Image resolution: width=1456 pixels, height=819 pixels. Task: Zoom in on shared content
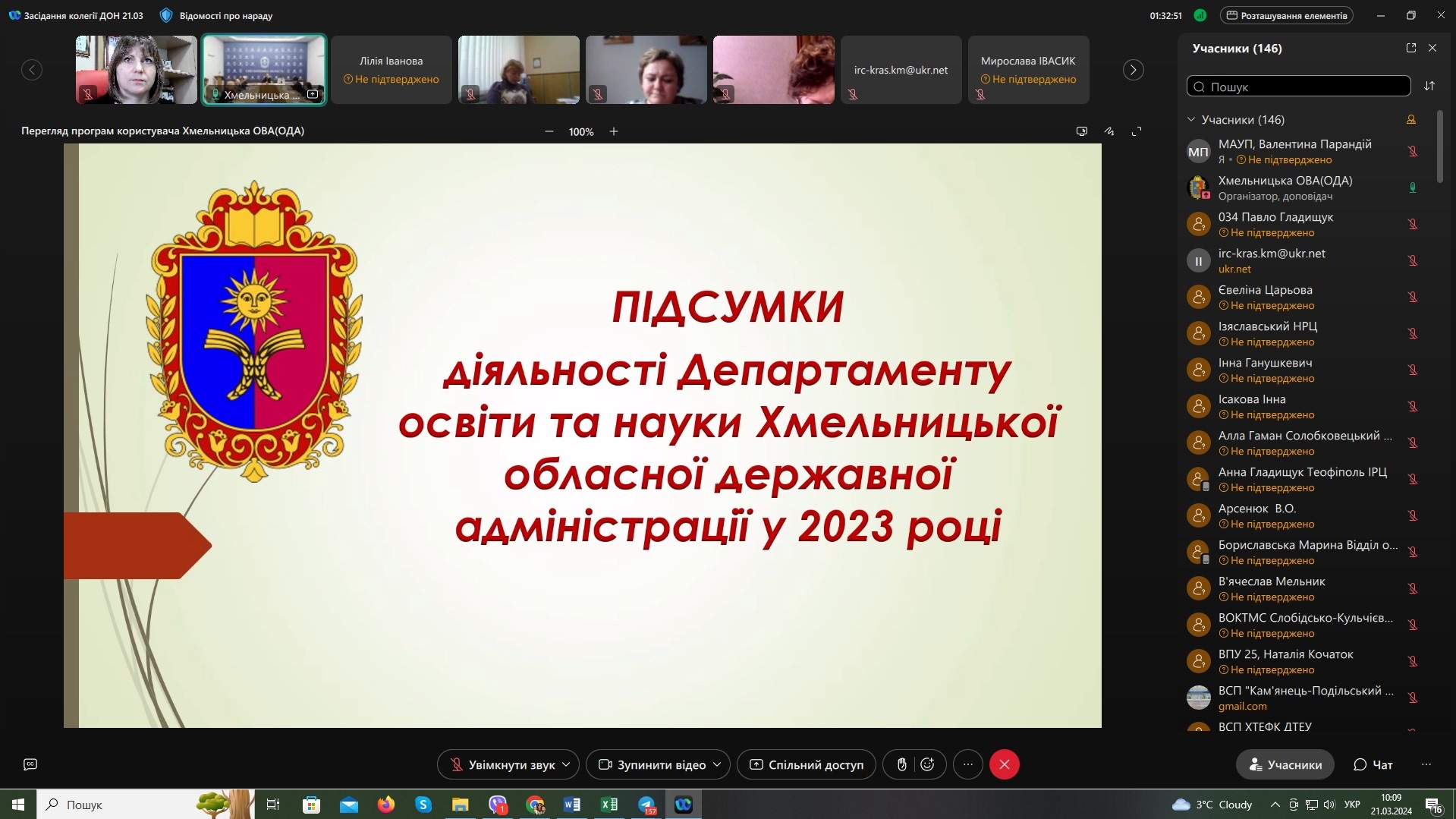pos(614,131)
